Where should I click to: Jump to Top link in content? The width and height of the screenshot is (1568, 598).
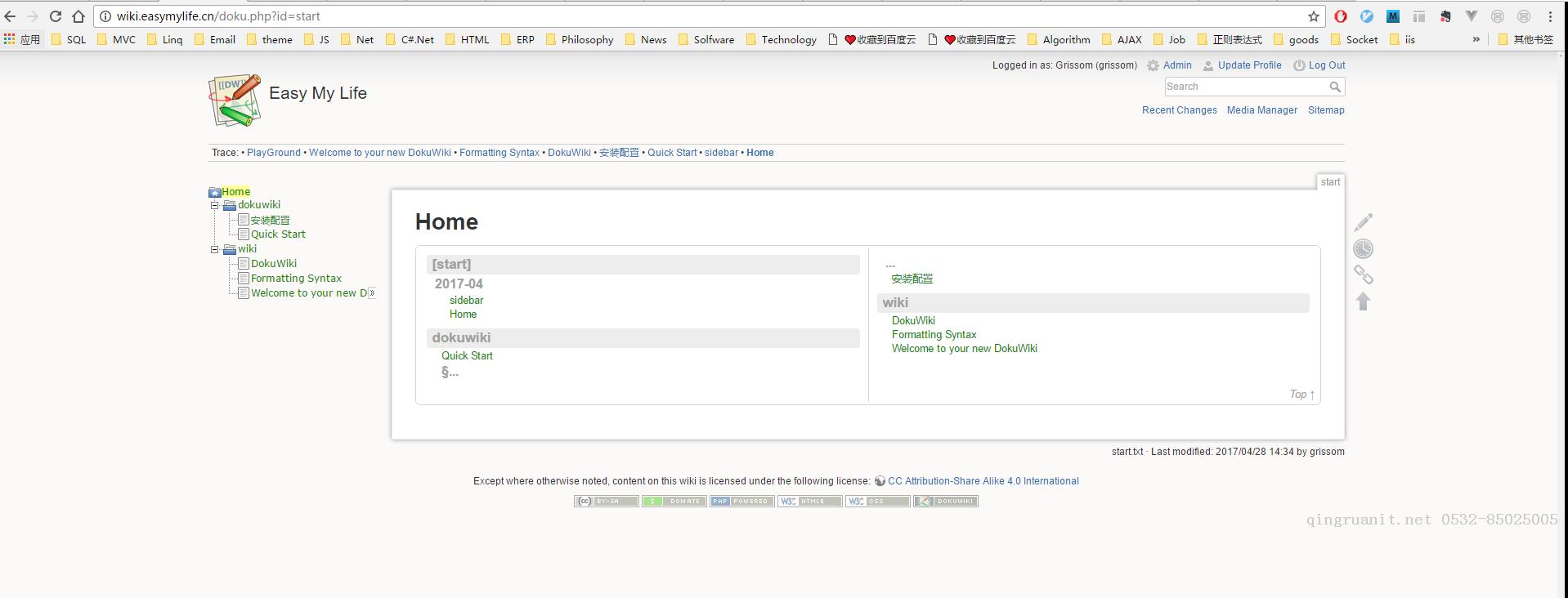point(1302,395)
